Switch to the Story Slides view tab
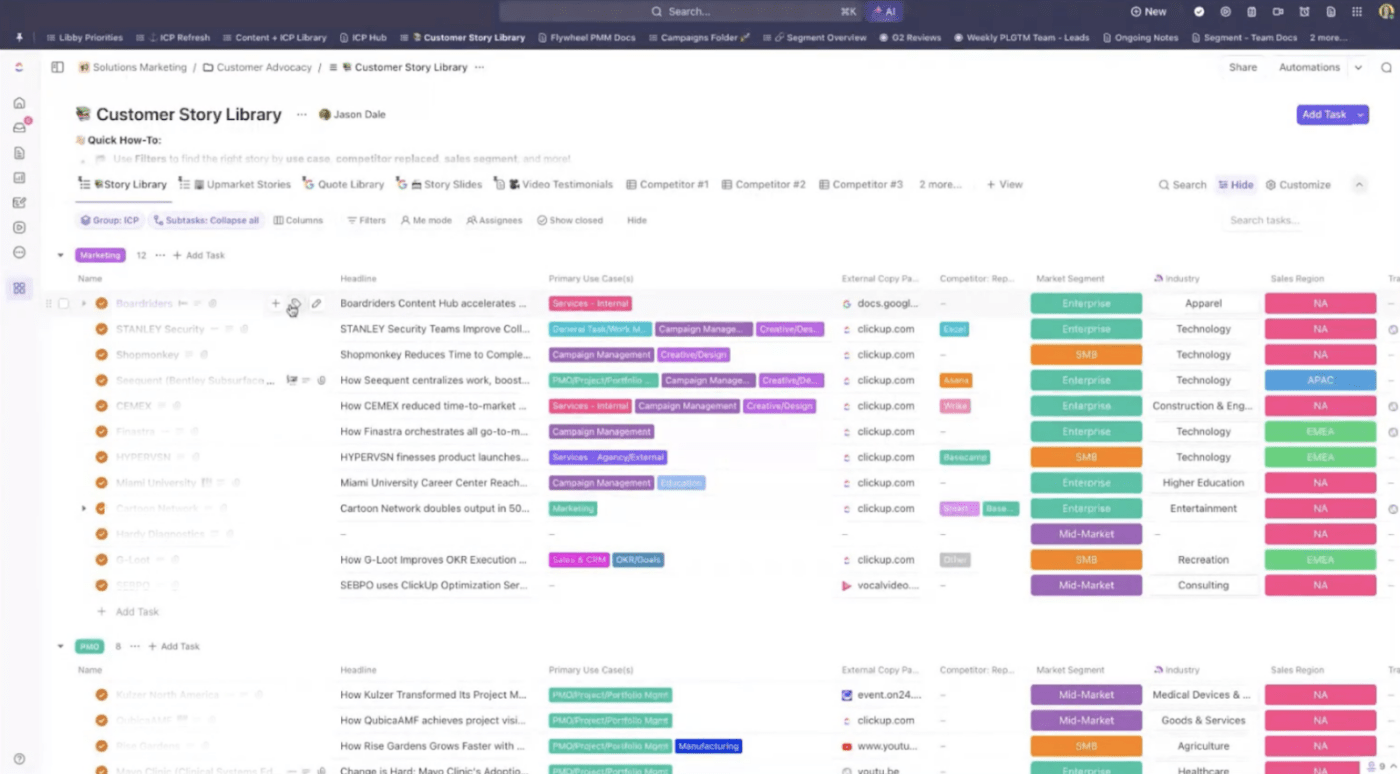This screenshot has height=774, width=1400. tap(439, 184)
